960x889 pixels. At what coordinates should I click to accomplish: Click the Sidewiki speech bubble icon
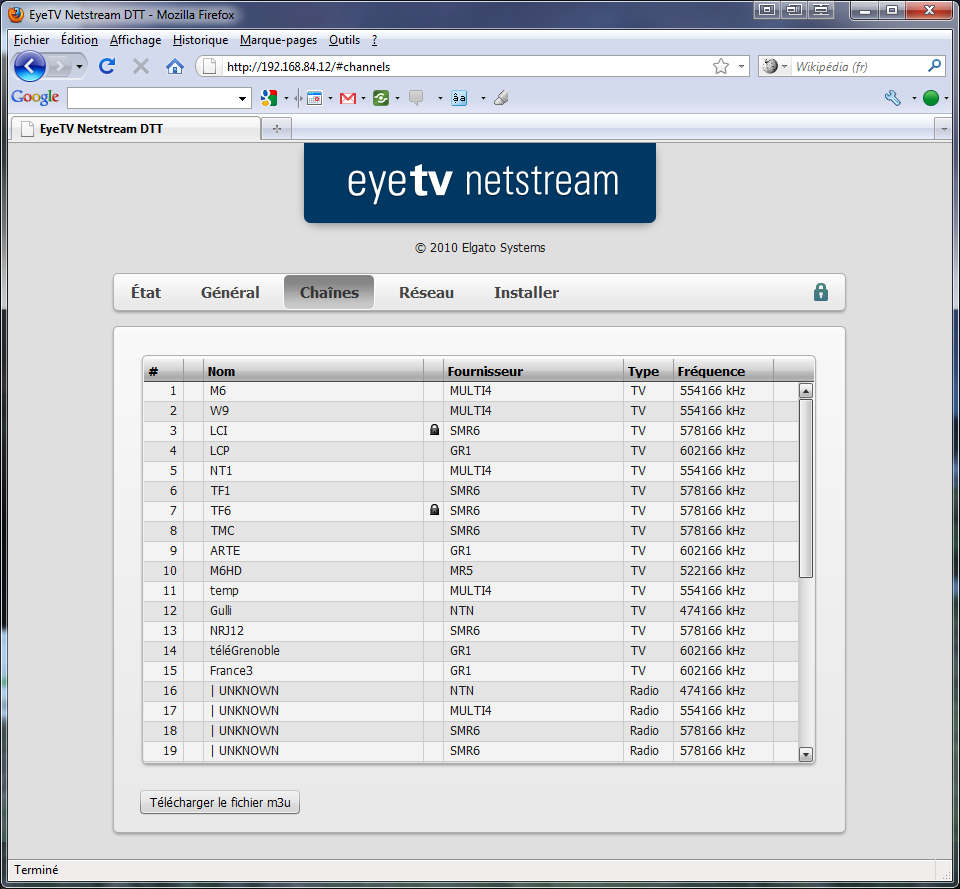pyautogui.click(x=416, y=98)
